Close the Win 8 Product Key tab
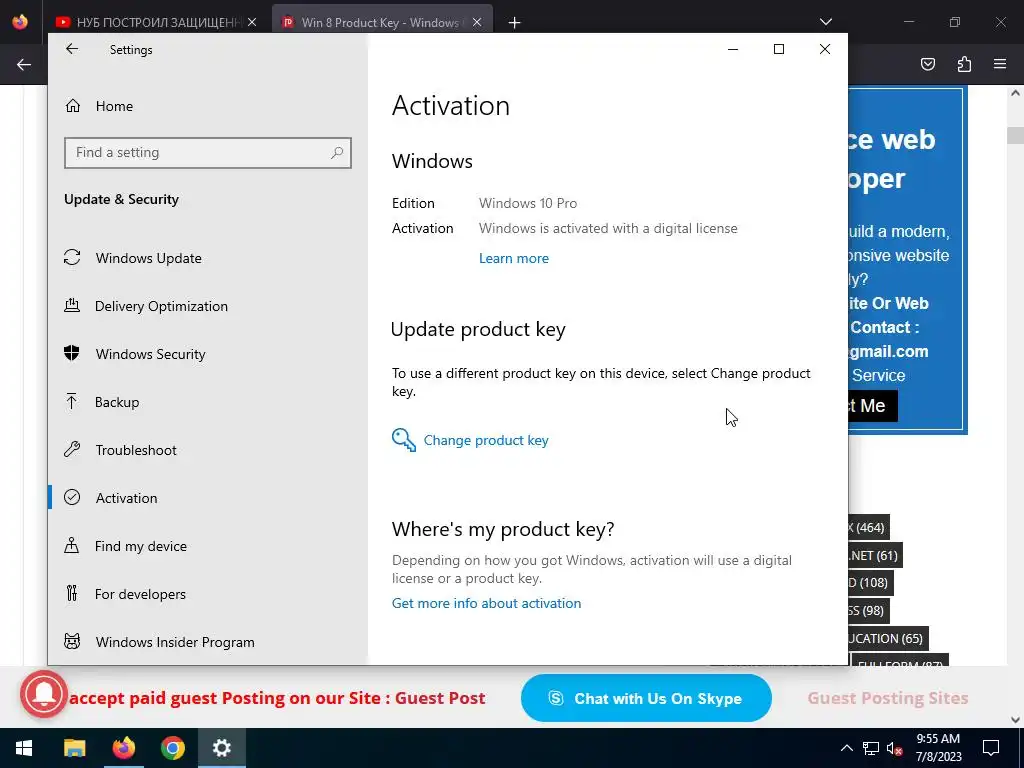This screenshot has height=768, width=1024. (x=477, y=22)
